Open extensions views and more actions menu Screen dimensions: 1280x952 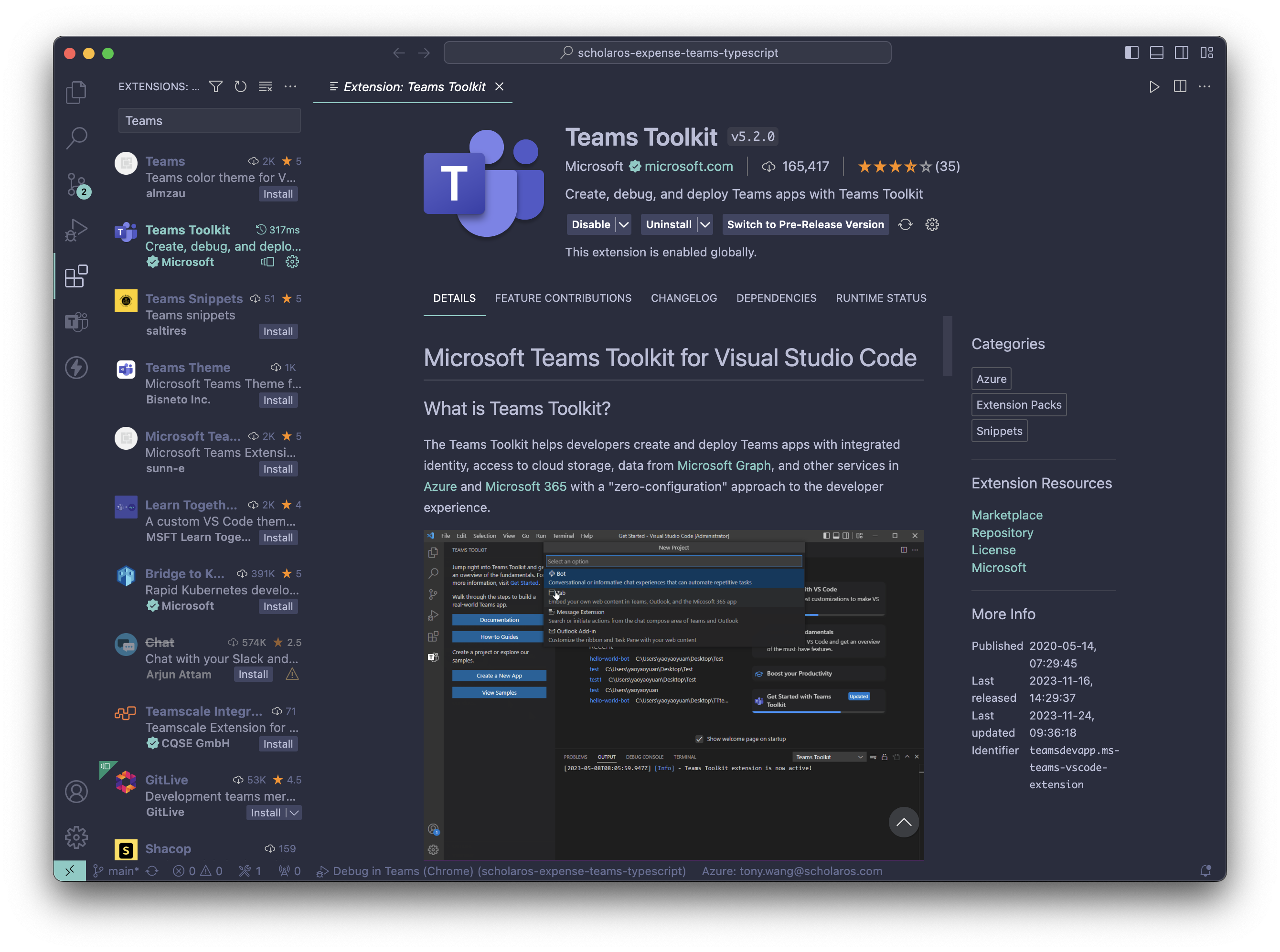coord(290,86)
